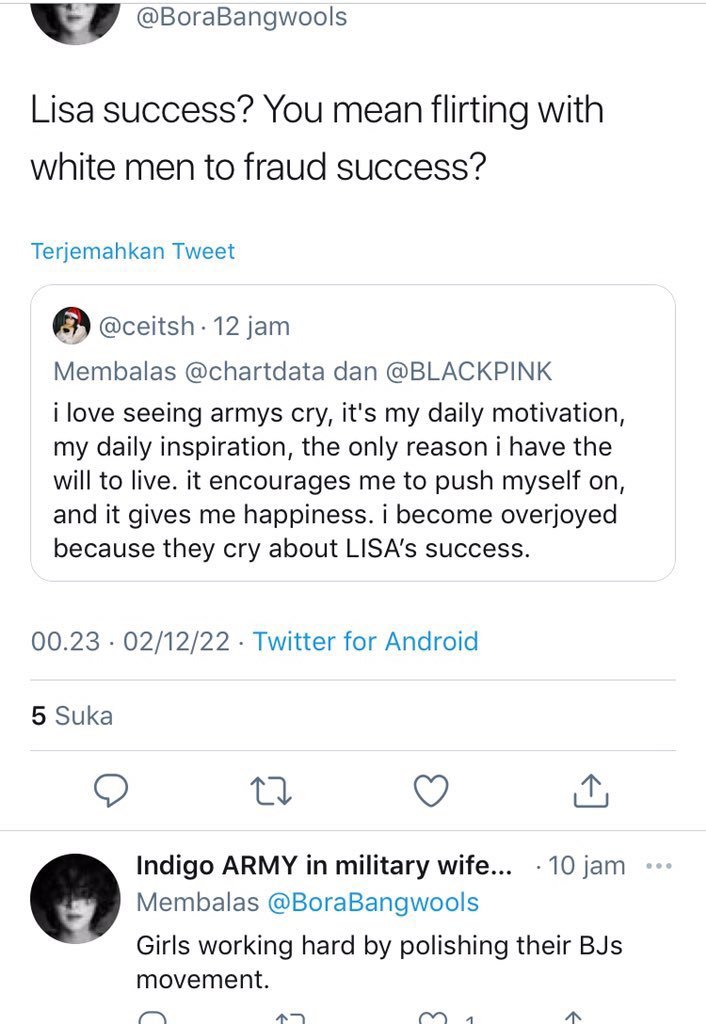This screenshot has height=1024, width=706.
Task: View the "5 Suka" likes list
Action: 72,716
